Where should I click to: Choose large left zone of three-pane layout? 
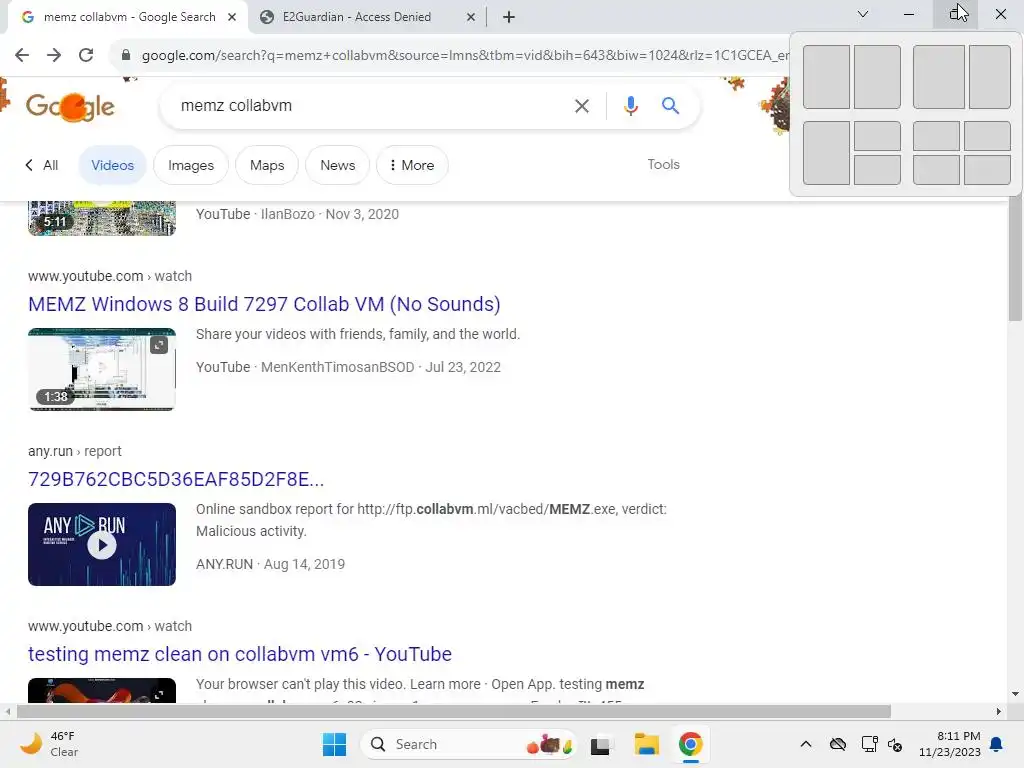coord(826,153)
